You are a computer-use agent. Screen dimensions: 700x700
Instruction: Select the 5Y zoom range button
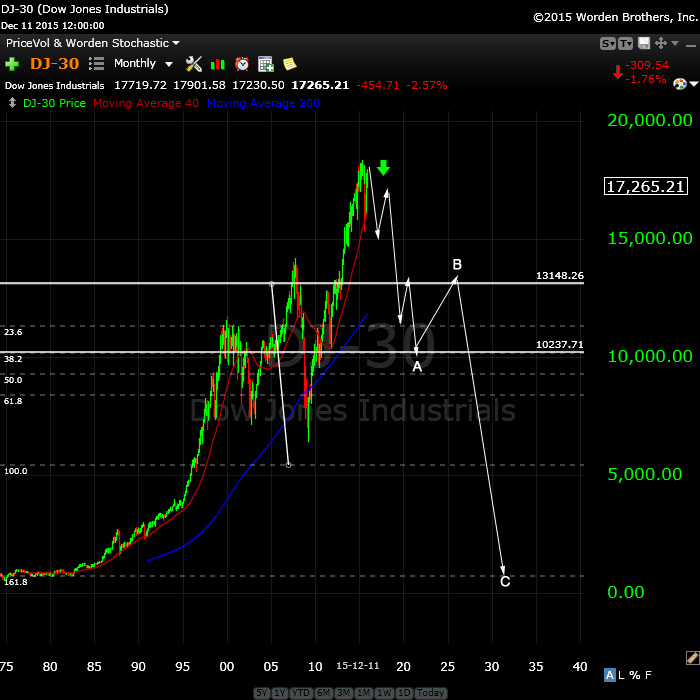click(x=262, y=692)
